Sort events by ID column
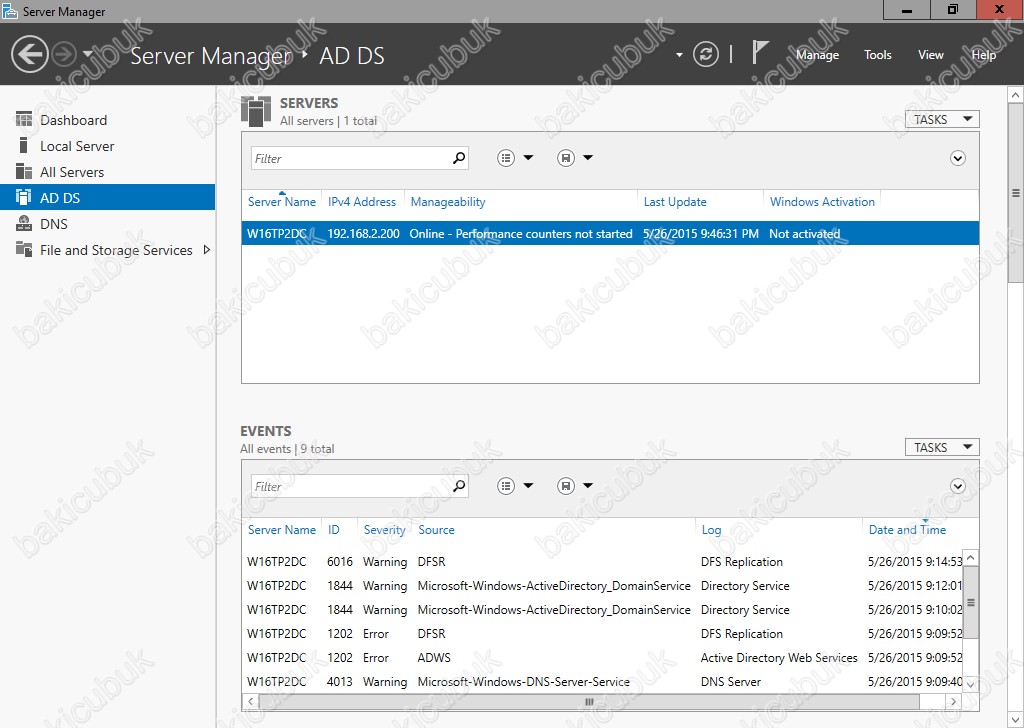 [x=334, y=530]
